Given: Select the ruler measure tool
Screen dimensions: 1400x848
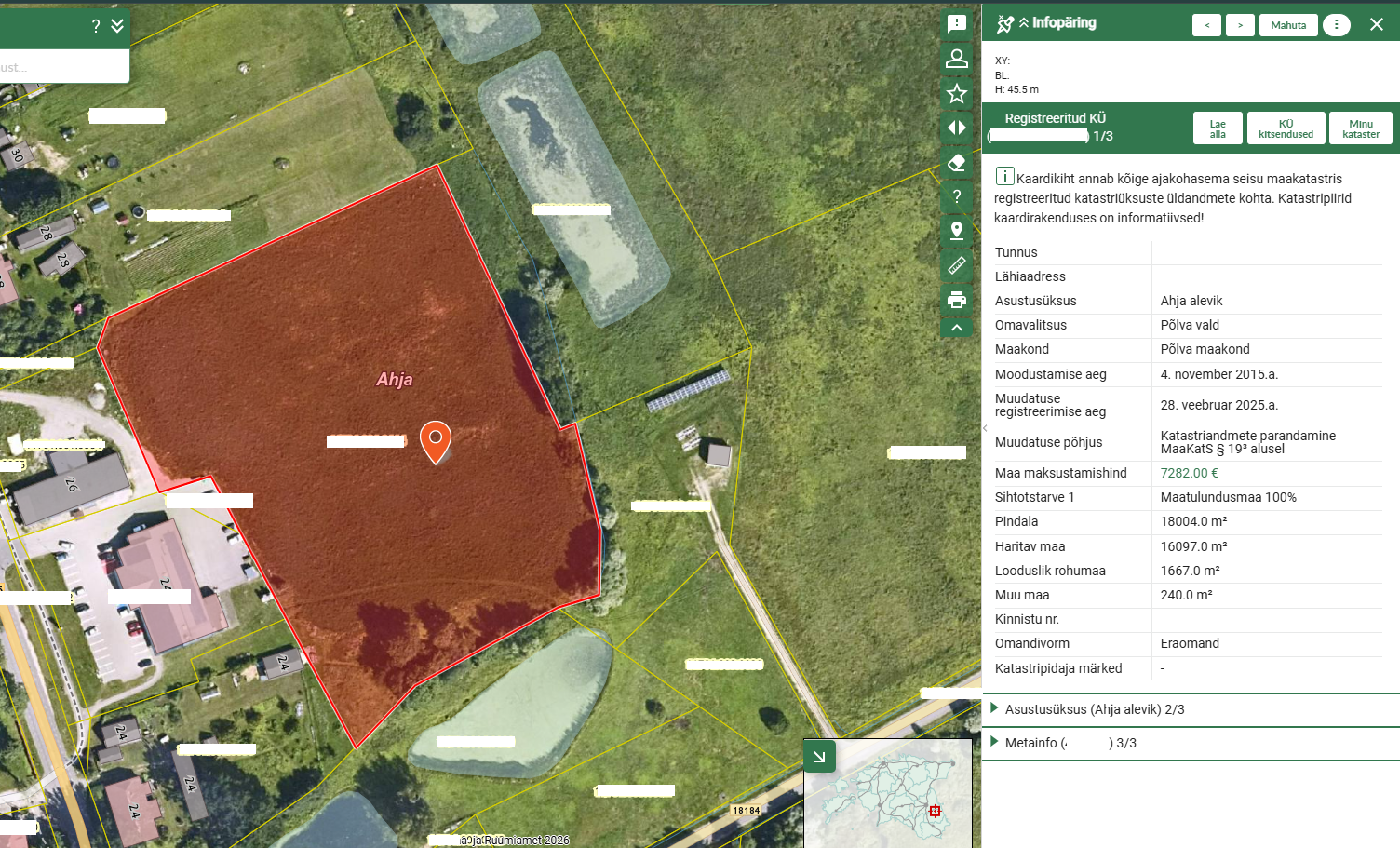Looking at the screenshot, I should [956, 265].
